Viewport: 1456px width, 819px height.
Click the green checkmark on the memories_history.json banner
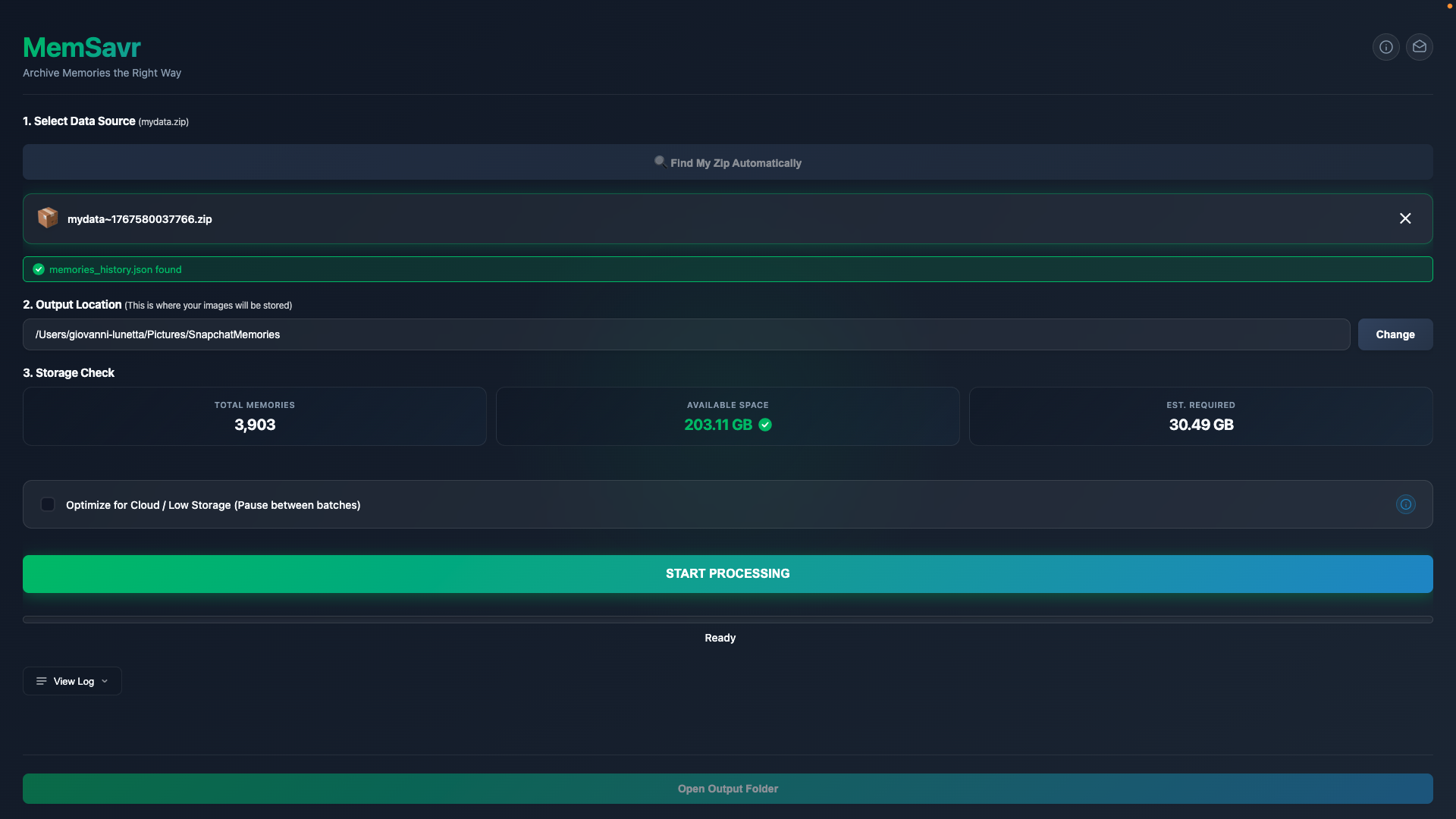pyautogui.click(x=37, y=269)
